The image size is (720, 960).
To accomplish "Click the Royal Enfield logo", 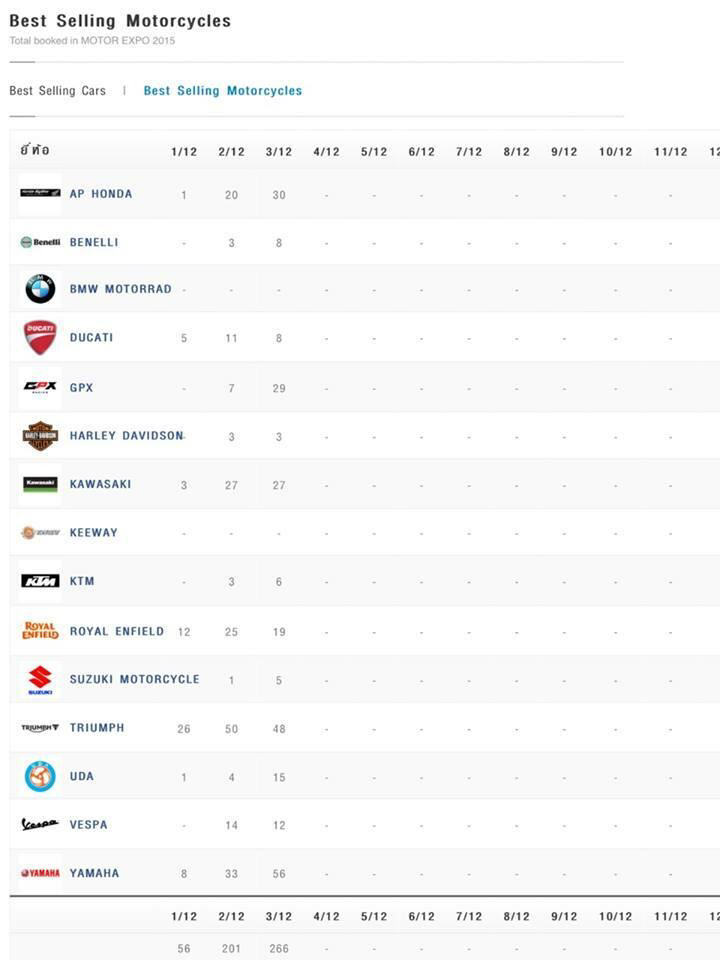I will (x=40, y=631).
